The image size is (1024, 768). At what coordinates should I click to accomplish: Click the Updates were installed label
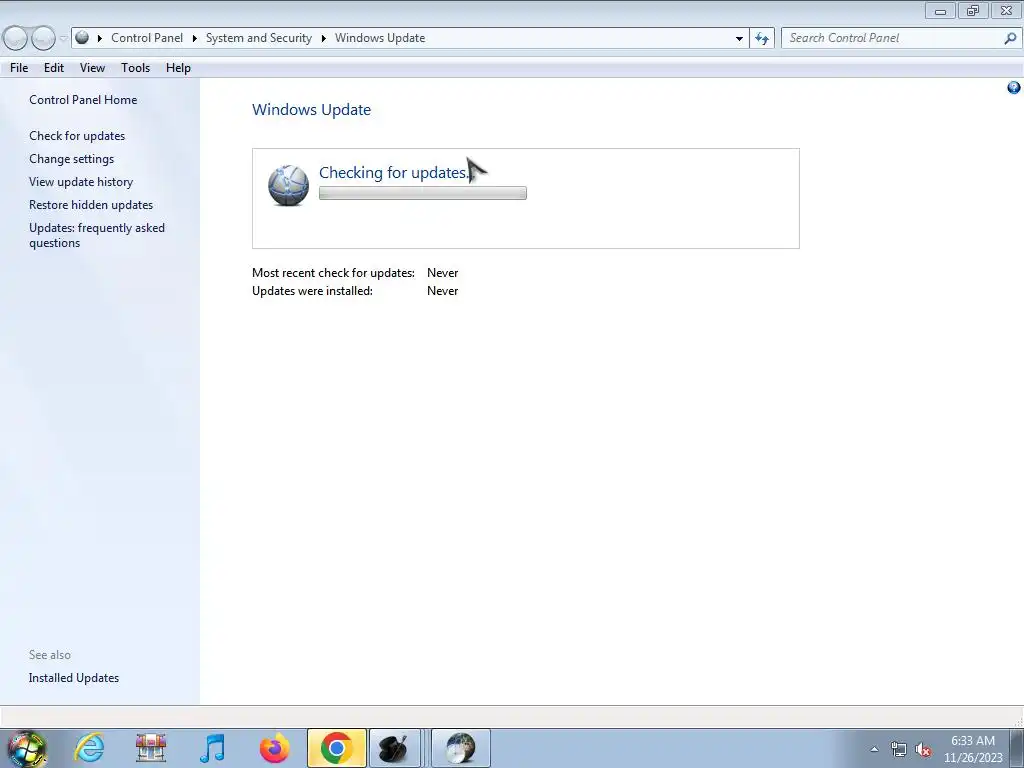[312, 291]
